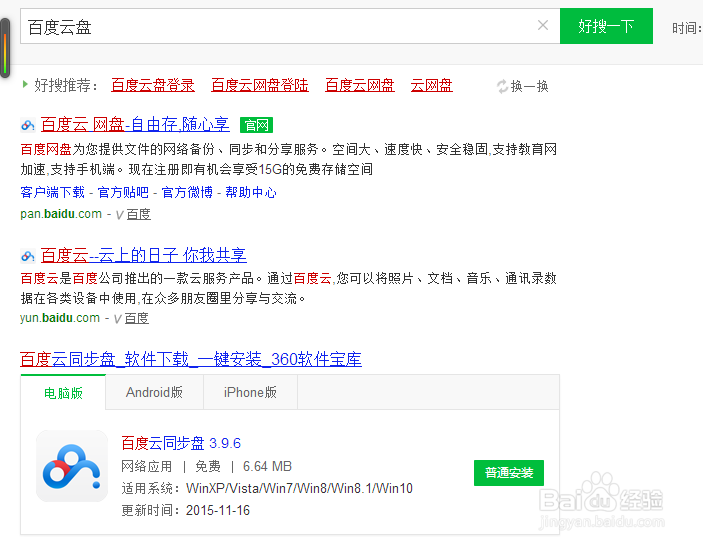703x547 pixels.
Task: Open suggested search 云网盘
Action: [x=431, y=85]
